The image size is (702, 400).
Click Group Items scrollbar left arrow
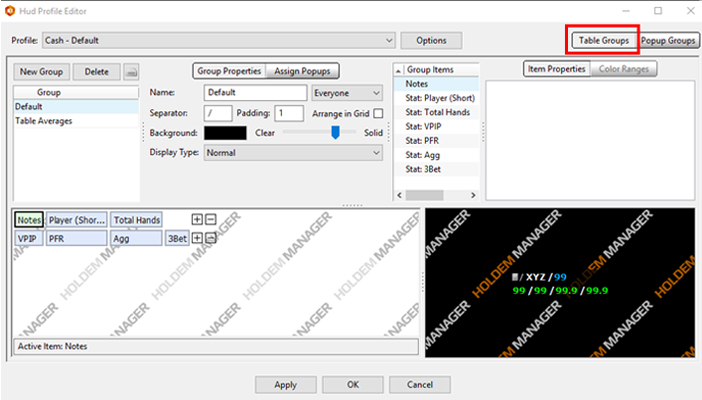tap(400, 195)
